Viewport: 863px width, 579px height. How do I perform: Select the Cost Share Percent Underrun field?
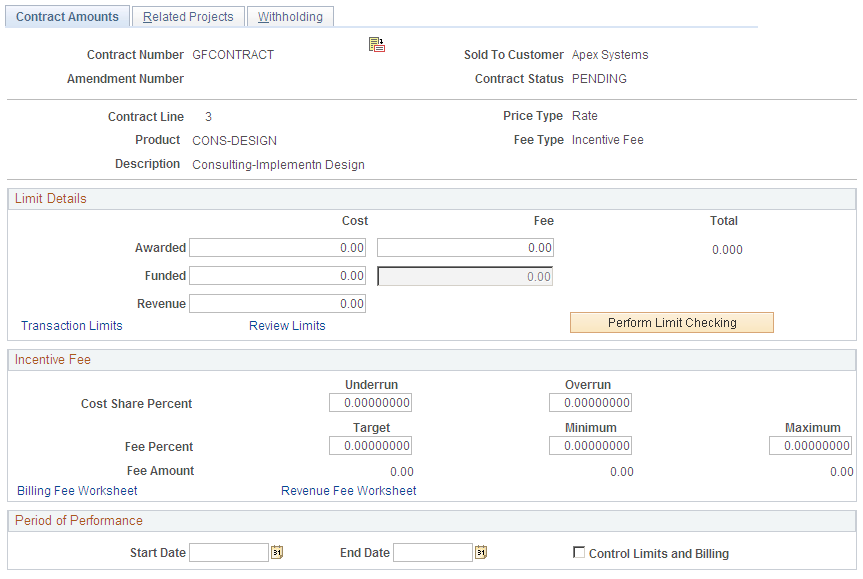coord(371,402)
